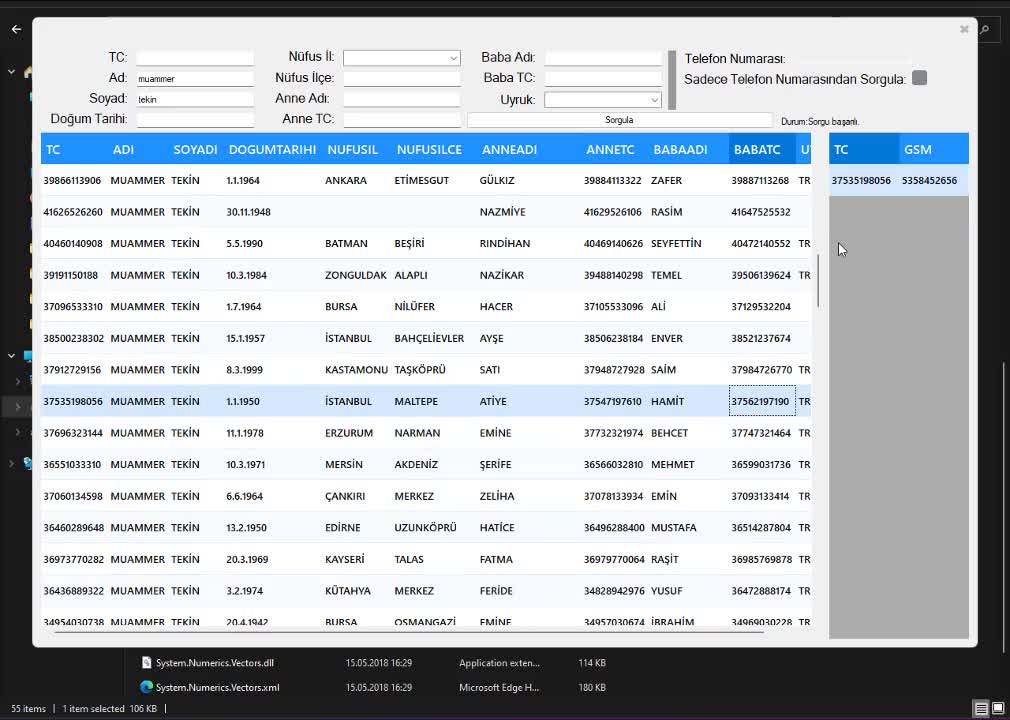Click the GSM column header
The width and height of the screenshot is (1010, 720).
point(917,149)
